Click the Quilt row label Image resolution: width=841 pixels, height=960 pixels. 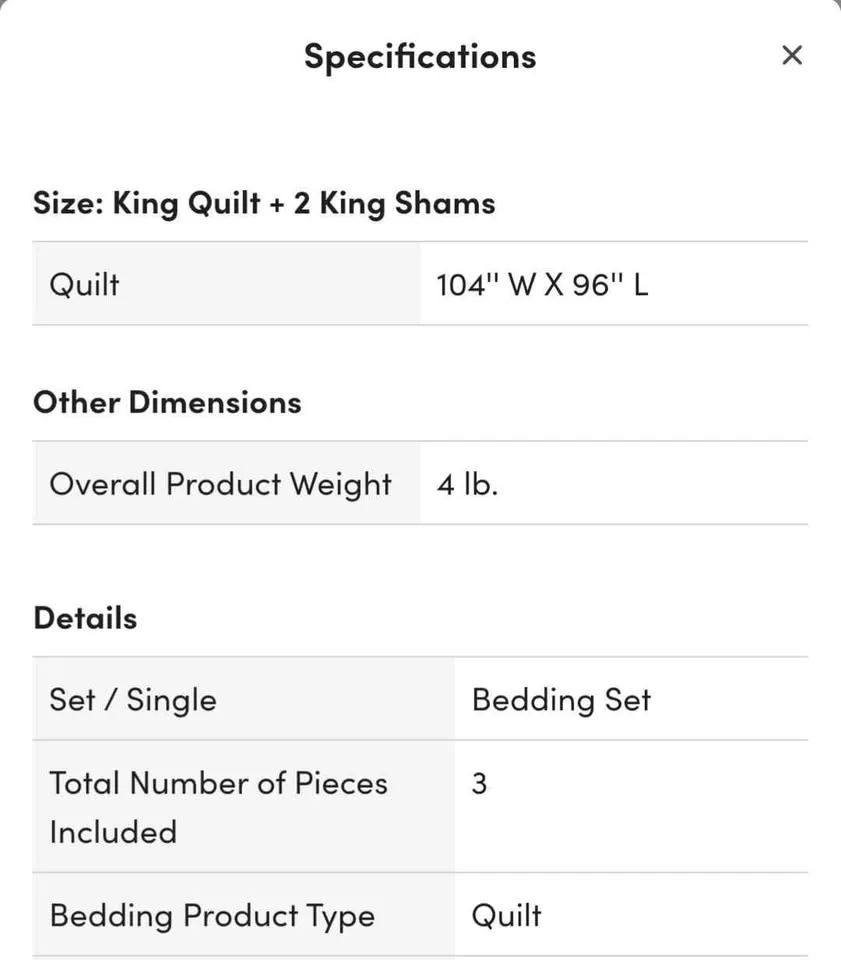[85, 284]
